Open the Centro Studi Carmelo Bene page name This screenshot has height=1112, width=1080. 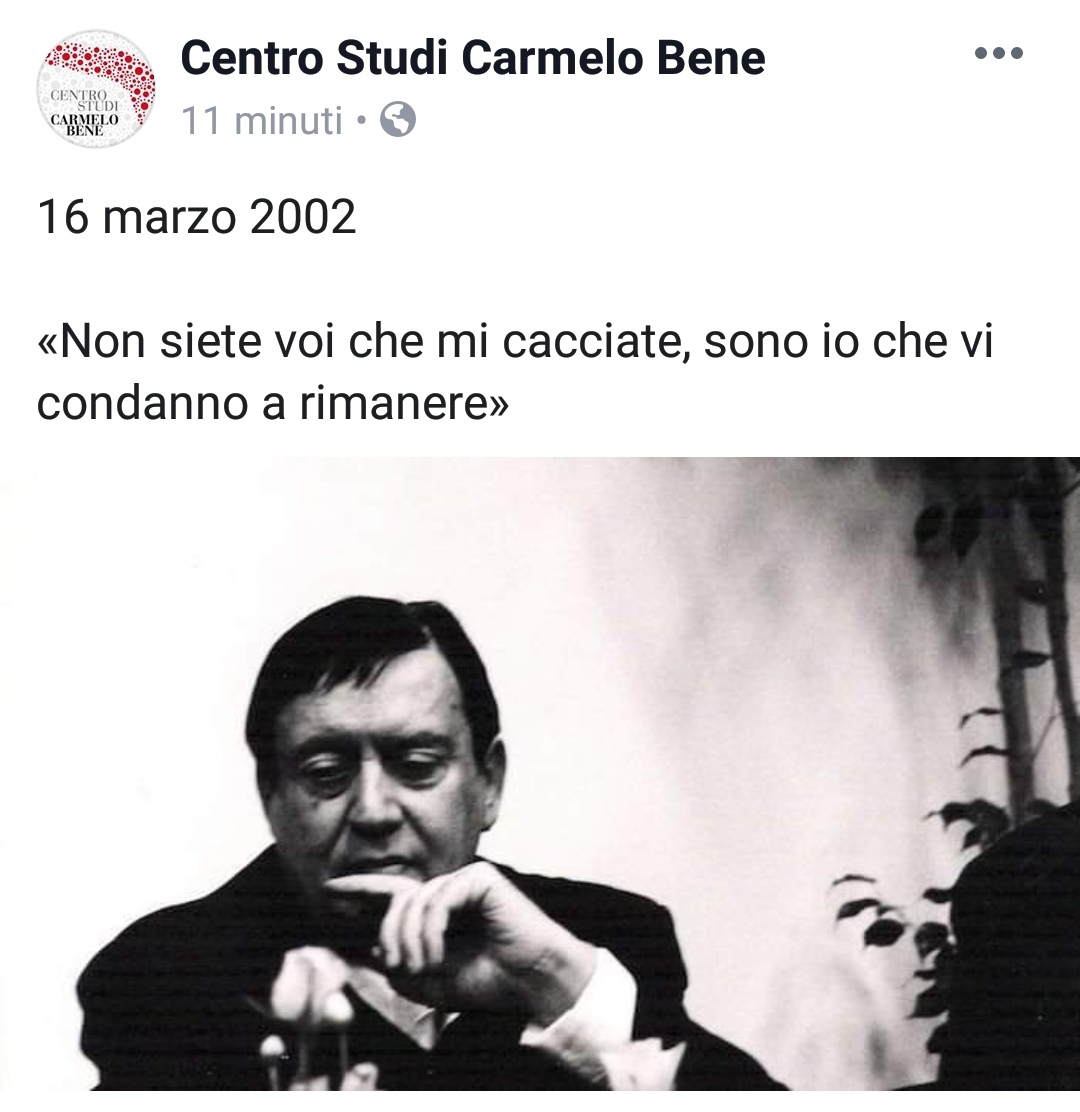473,57
